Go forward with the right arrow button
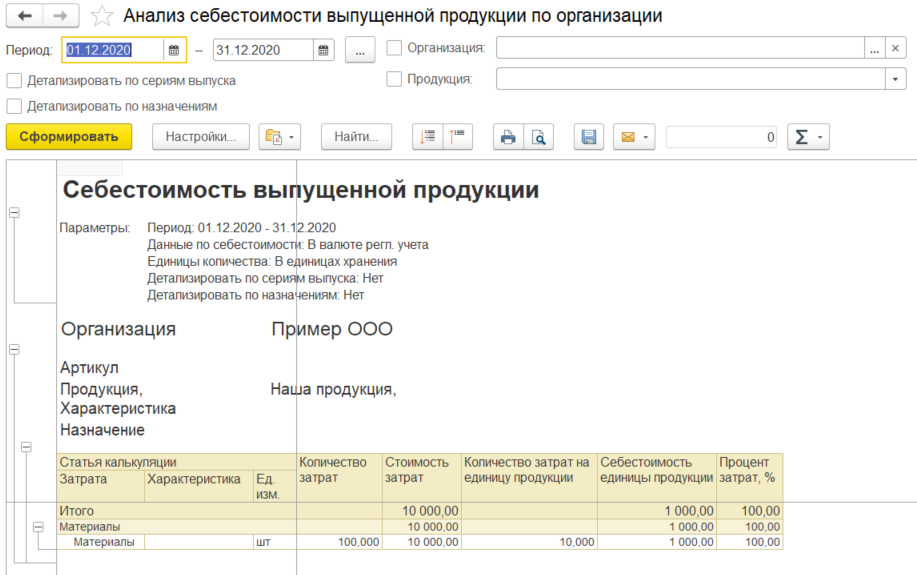 coord(61,16)
